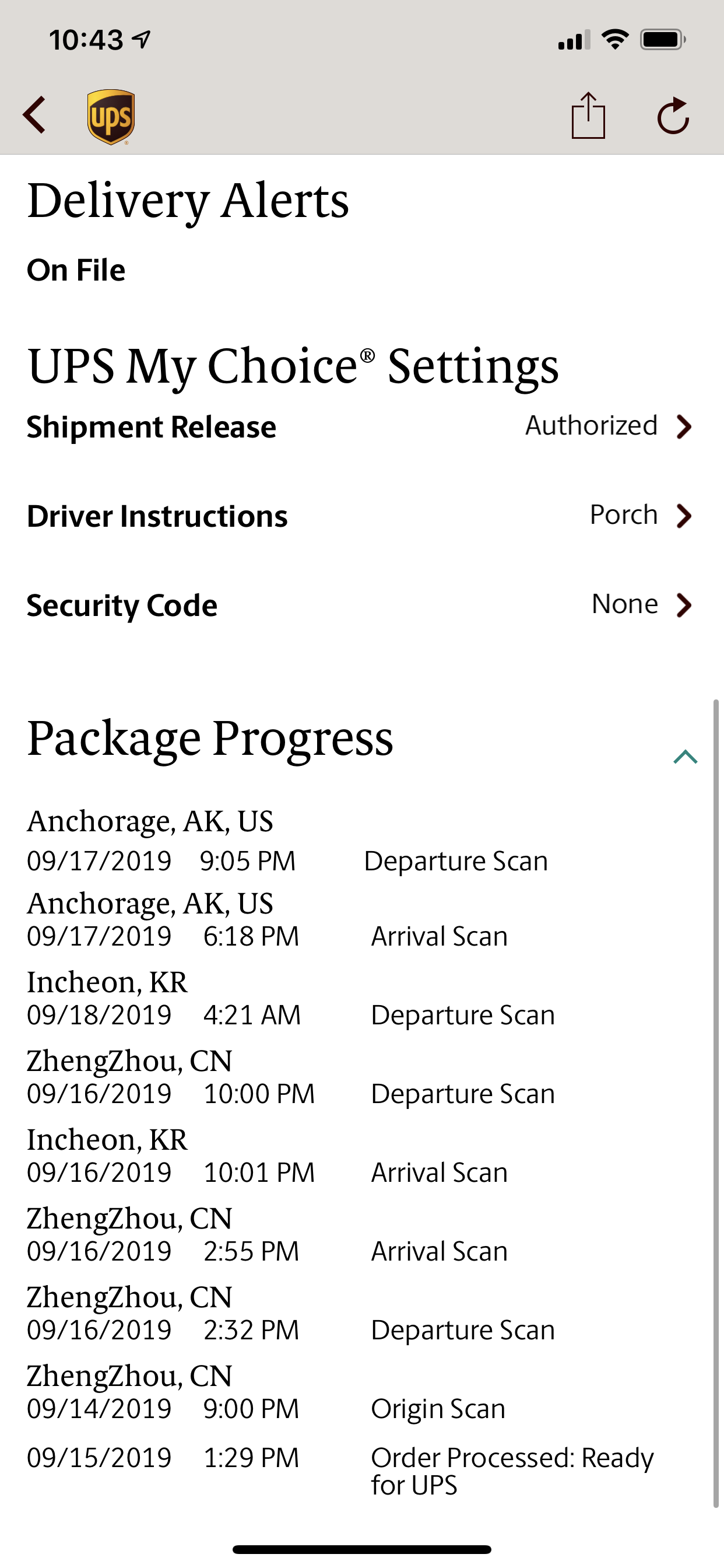Image resolution: width=724 pixels, height=1568 pixels.
Task: Tap the cellular signal bars
Action: [574, 40]
